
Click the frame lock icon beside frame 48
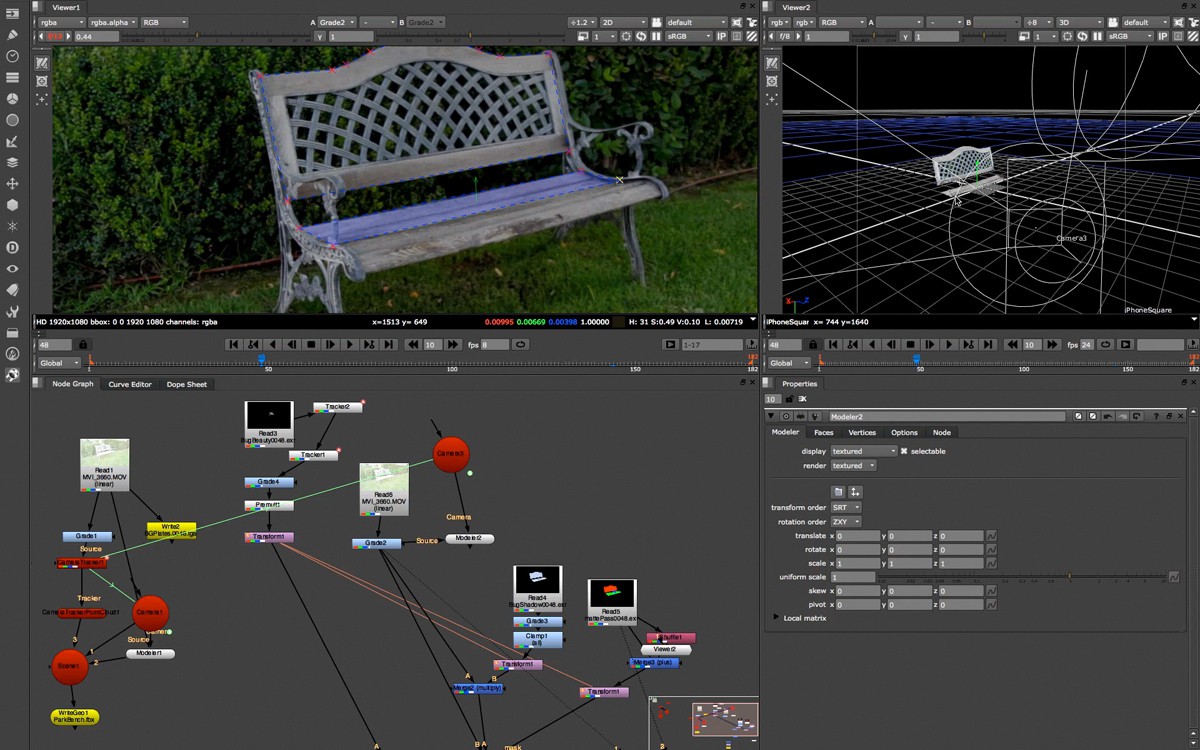click(x=83, y=344)
